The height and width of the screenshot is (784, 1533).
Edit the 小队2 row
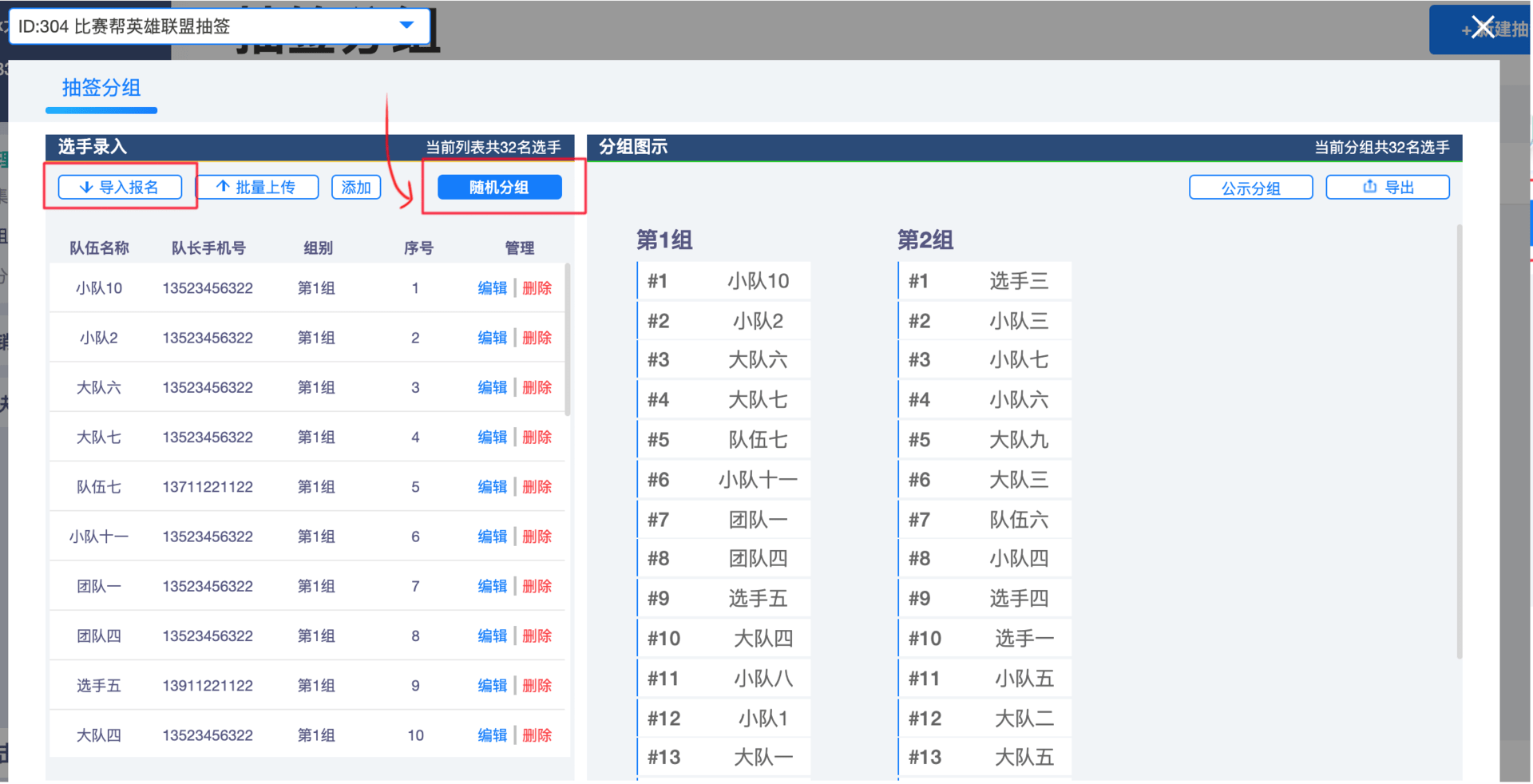click(x=493, y=338)
